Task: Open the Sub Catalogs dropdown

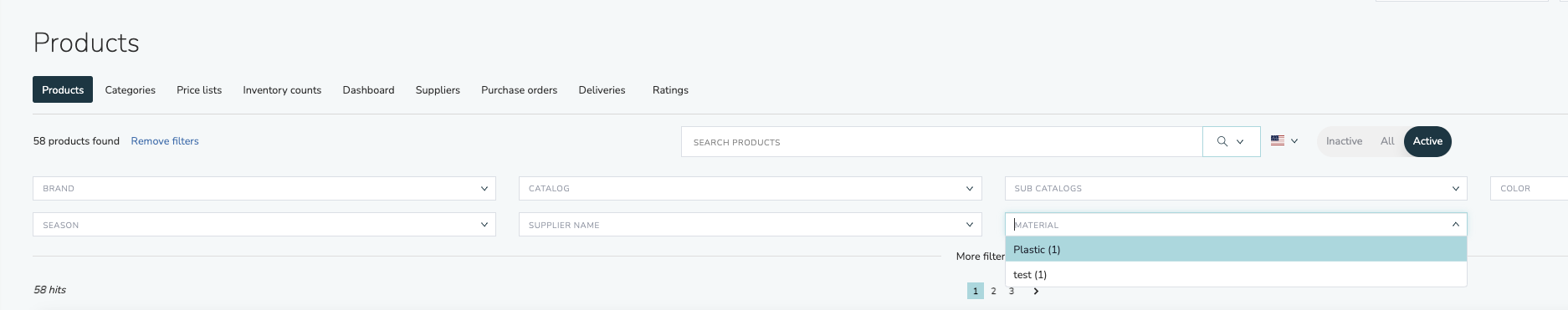Action: pyautogui.click(x=1236, y=189)
